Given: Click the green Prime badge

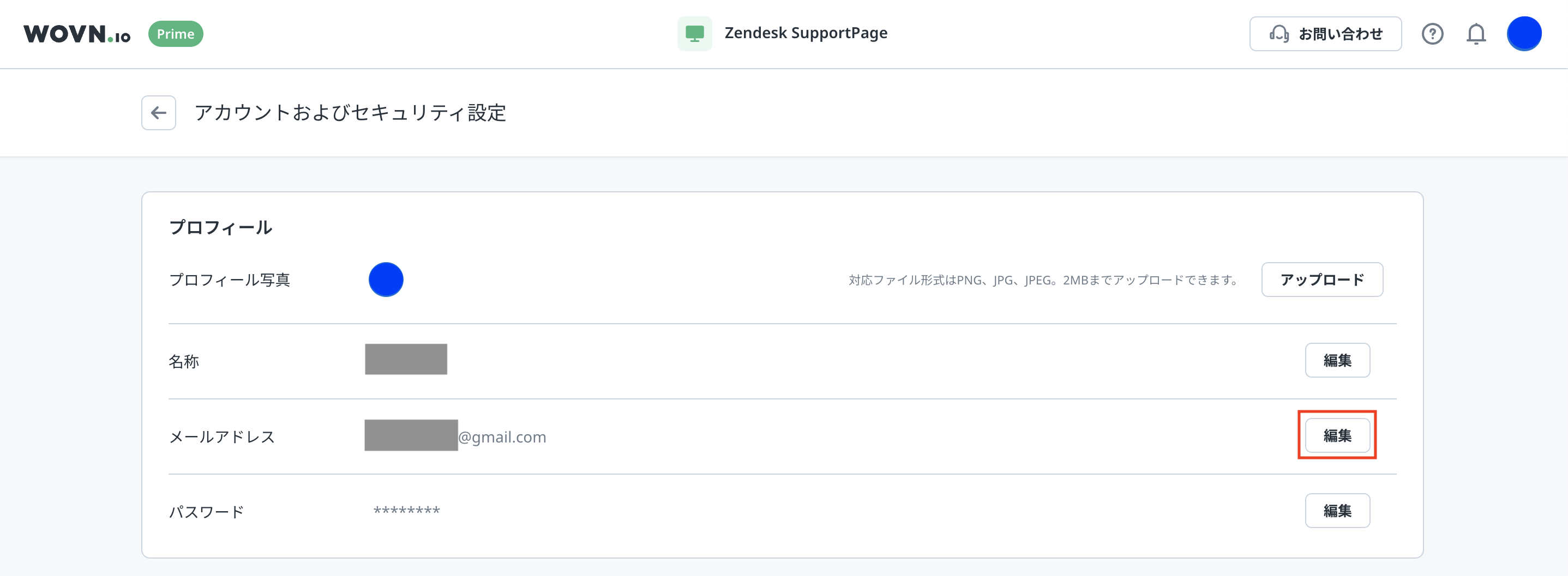Looking at the screenshot, I should (x=175, y=34).
